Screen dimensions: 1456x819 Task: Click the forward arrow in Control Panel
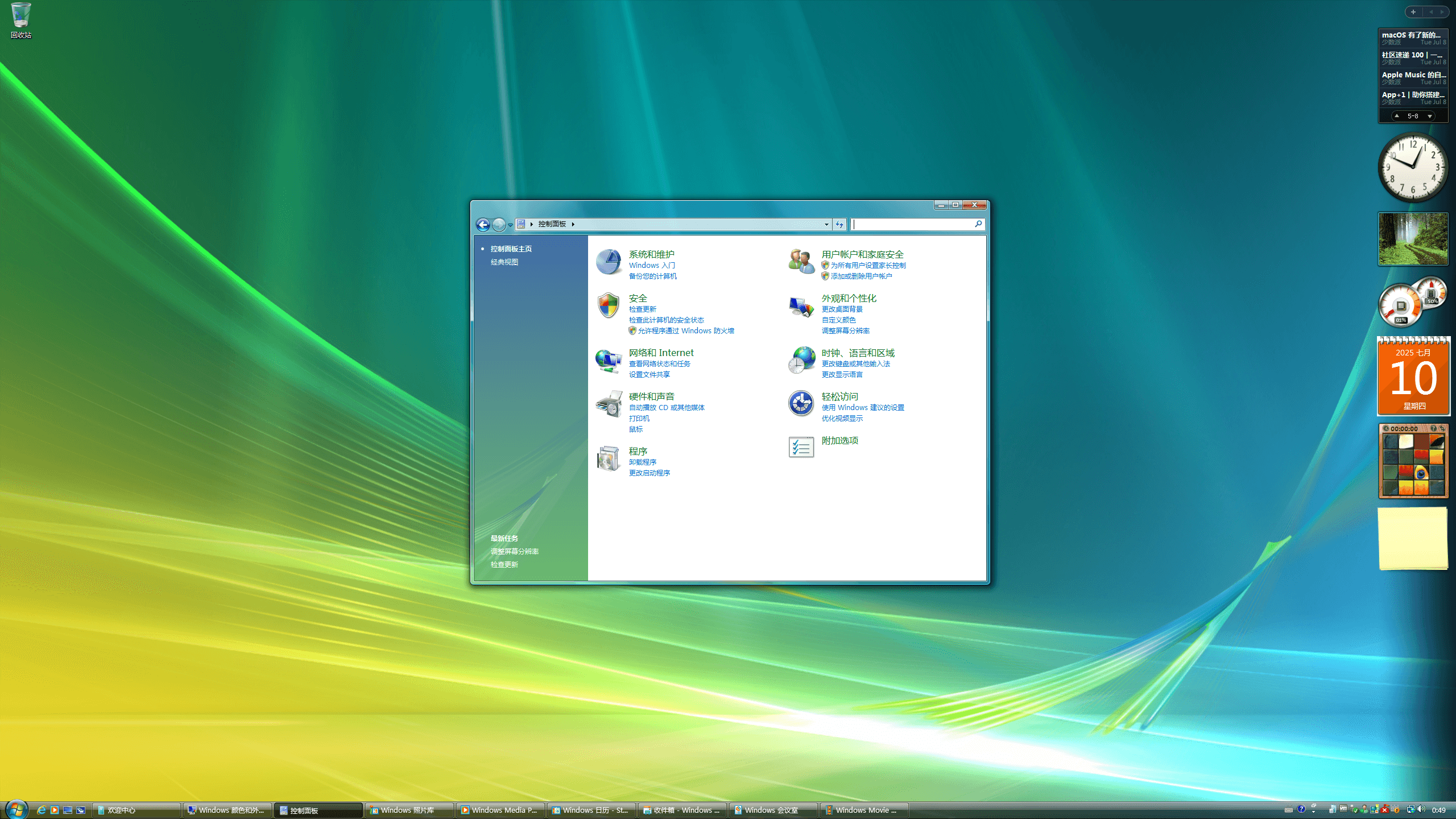click(499, 225)
